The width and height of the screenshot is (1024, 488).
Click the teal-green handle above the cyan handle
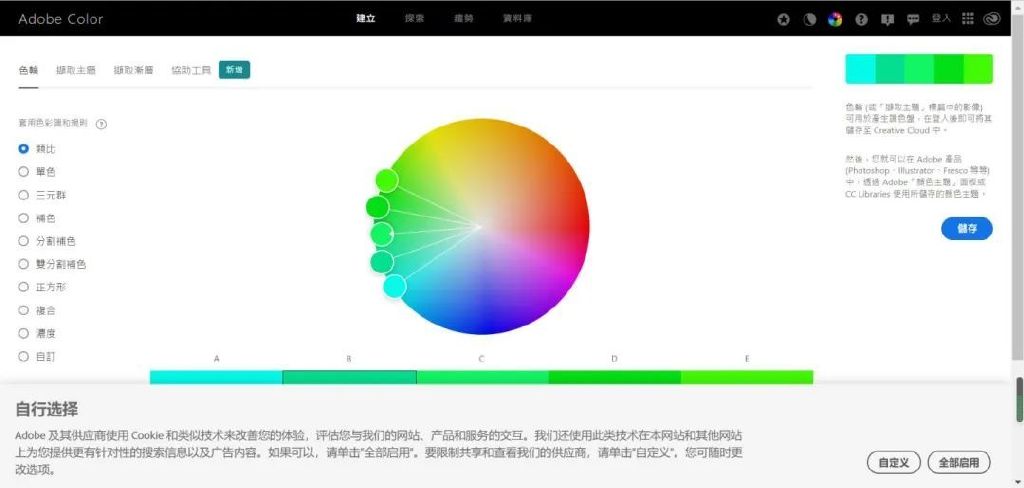[381, 261]
